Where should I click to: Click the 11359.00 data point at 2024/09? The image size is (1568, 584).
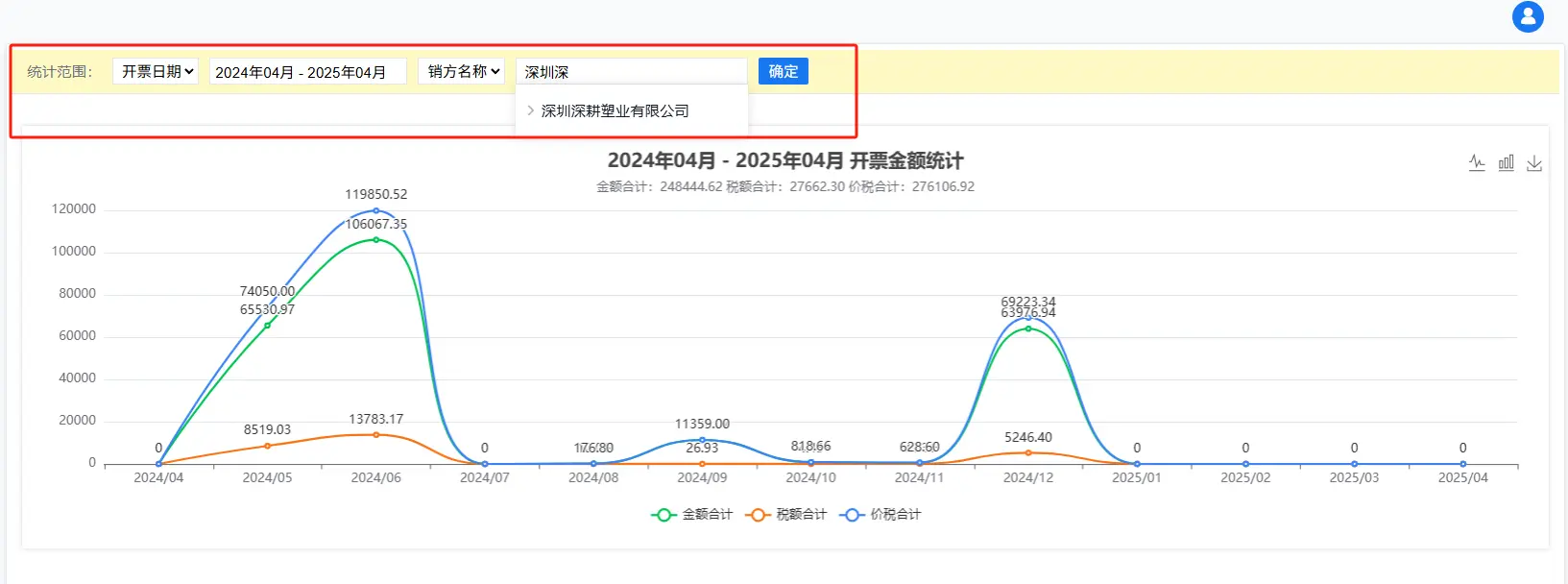point(702,440)
